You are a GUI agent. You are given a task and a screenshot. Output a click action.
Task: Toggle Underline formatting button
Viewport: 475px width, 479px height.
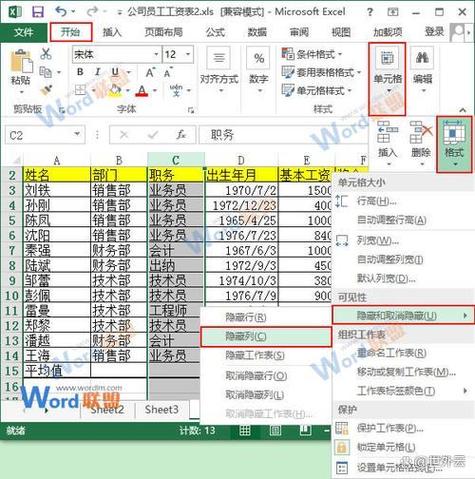point(115,72)
